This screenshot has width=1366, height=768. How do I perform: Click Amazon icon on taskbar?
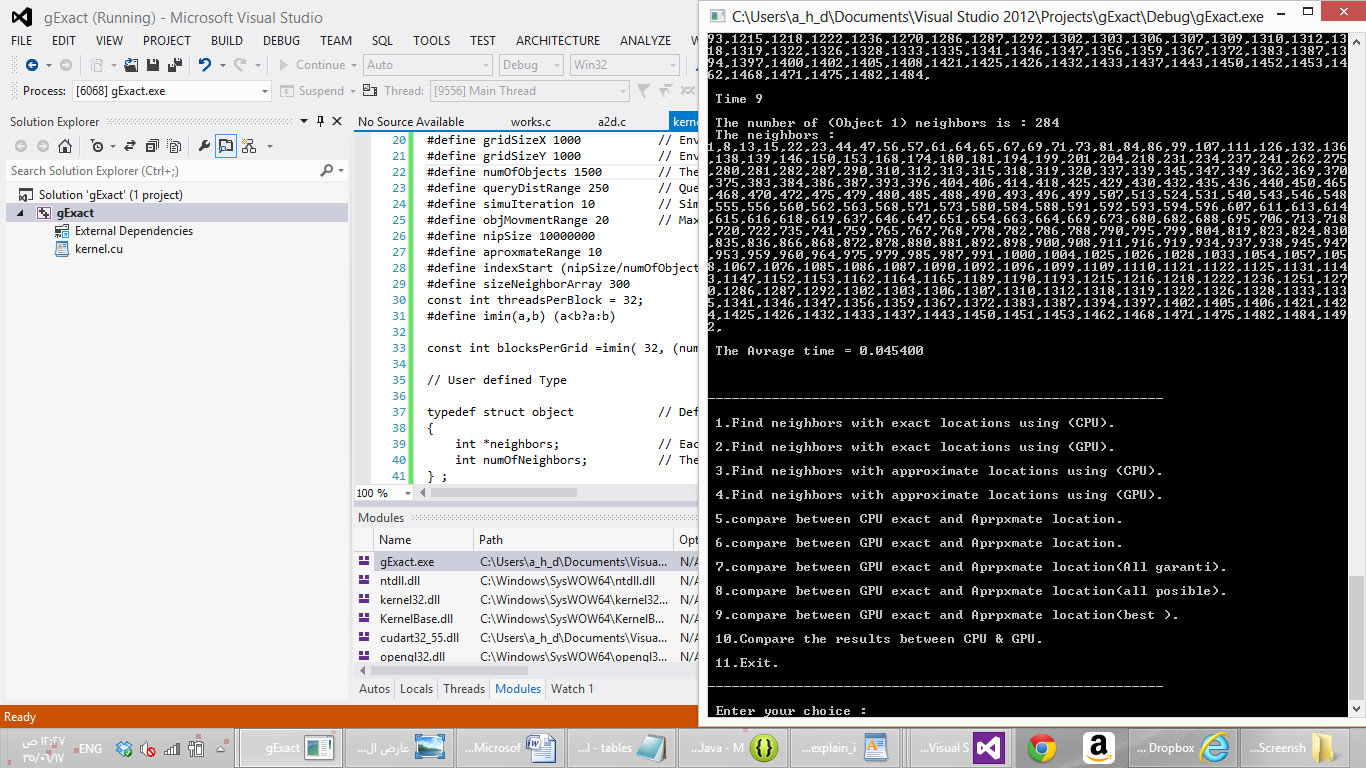[1098, 747]
